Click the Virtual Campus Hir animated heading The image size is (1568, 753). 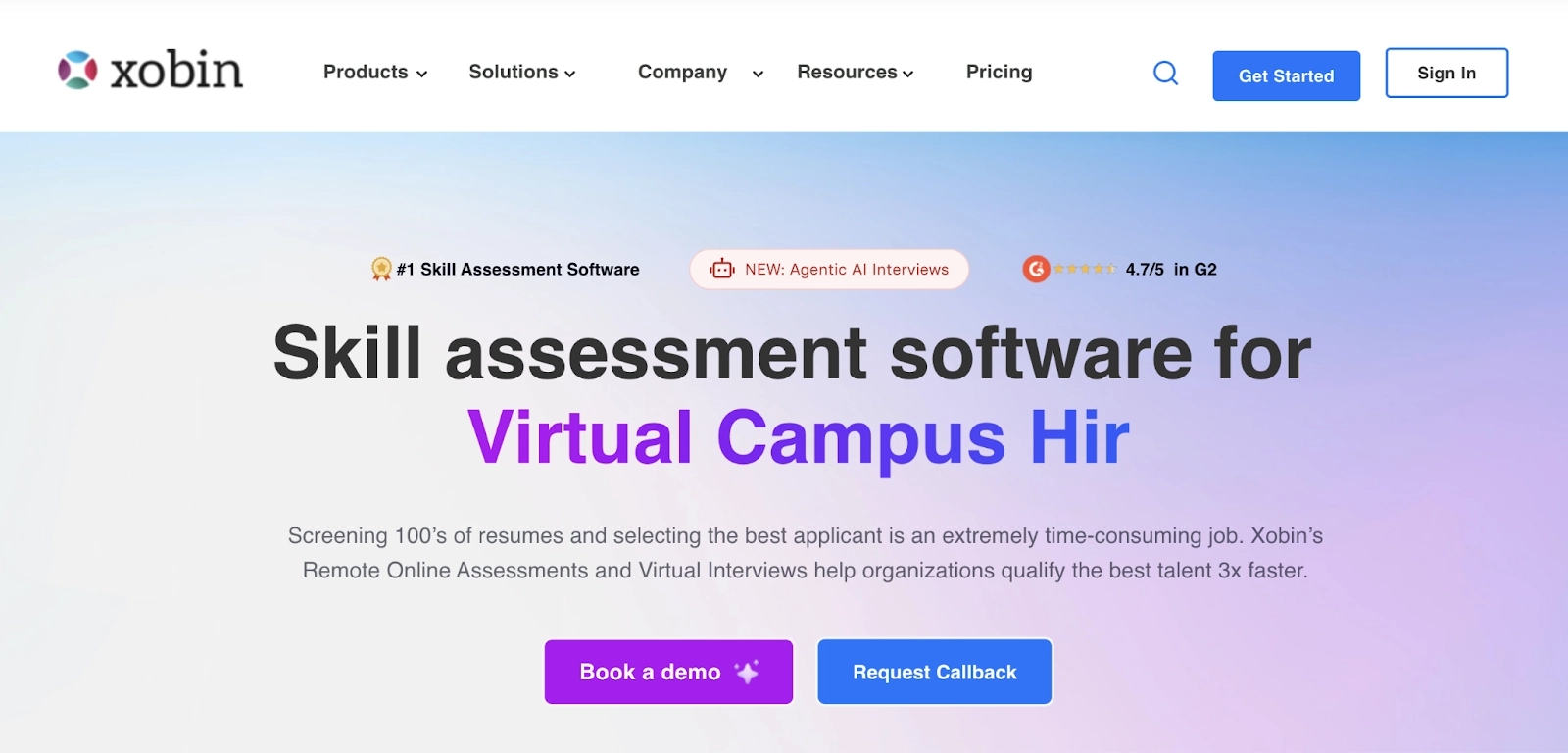(799, 438)
